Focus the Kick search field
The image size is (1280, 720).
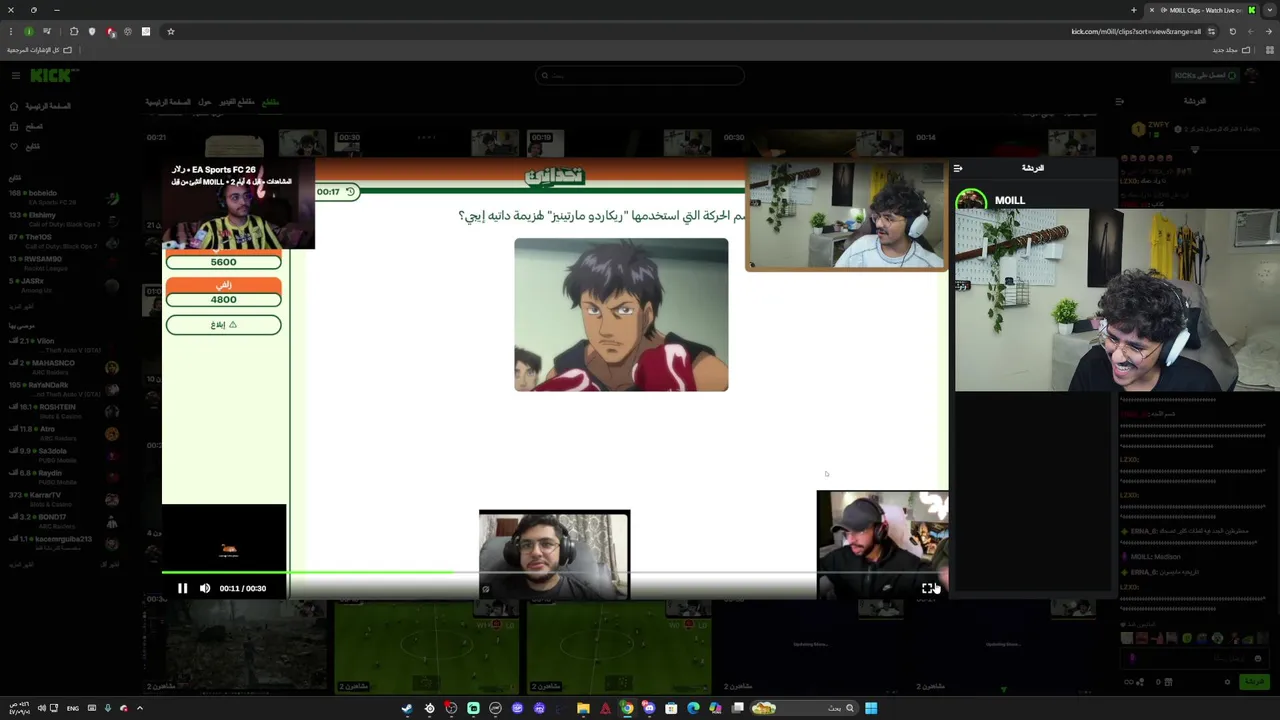(640, 75)
